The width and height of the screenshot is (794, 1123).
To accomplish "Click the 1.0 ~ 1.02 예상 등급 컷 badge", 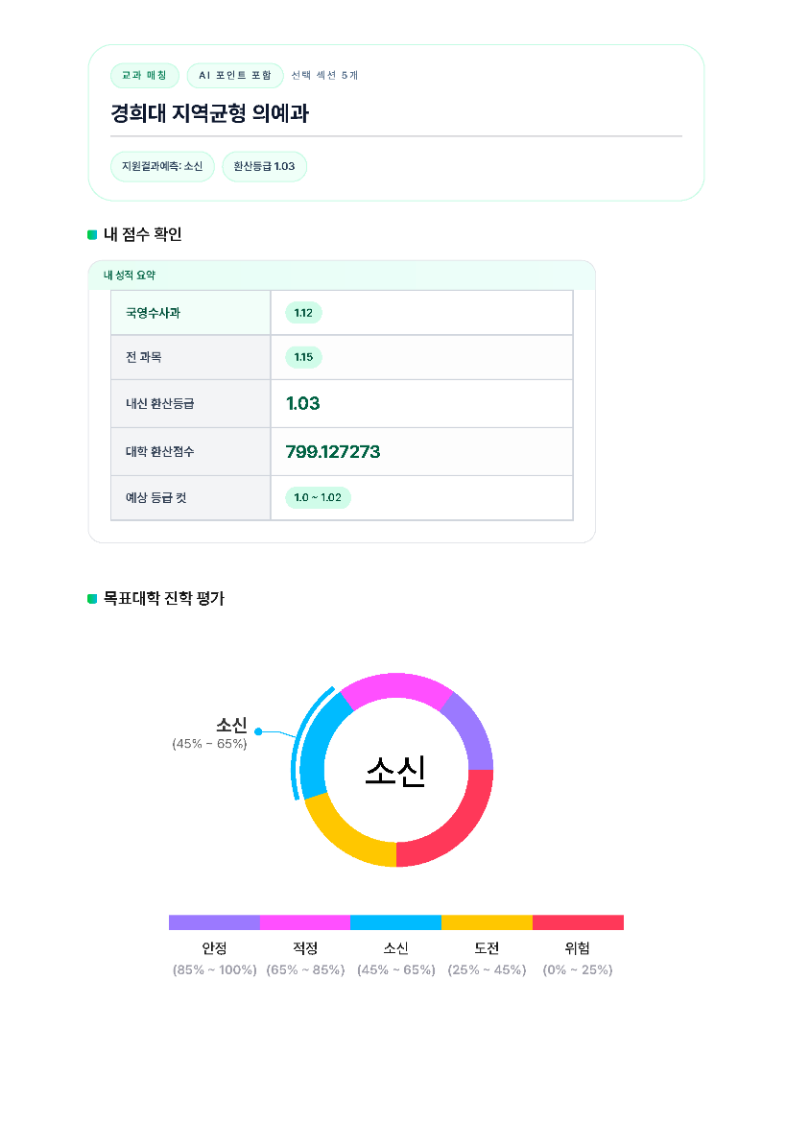I will pos(318,497).
